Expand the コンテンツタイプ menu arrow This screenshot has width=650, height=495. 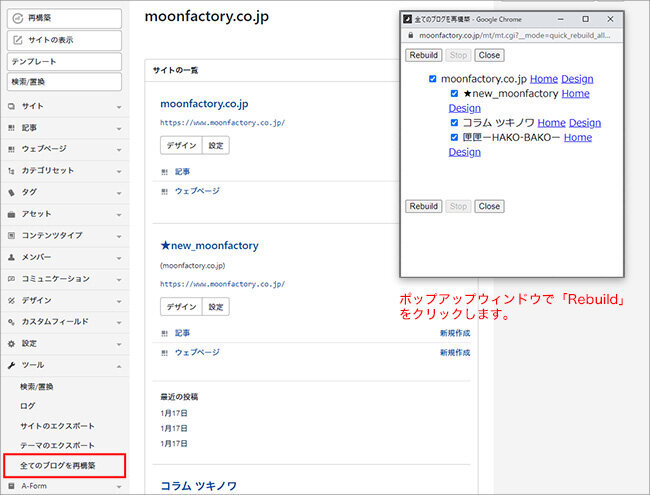tap(119, 236)
